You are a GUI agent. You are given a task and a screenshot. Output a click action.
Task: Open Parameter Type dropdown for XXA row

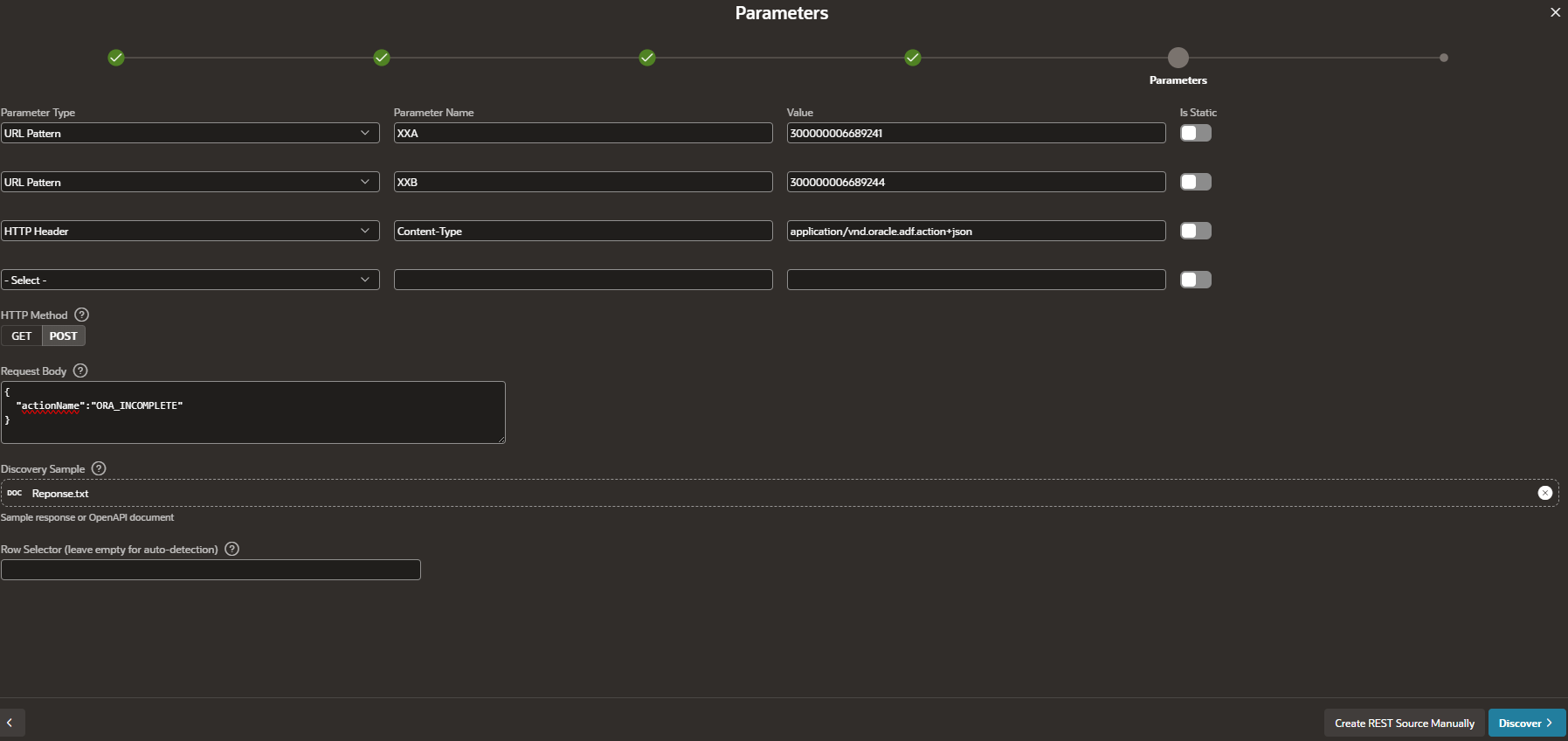tap(190, 133)
